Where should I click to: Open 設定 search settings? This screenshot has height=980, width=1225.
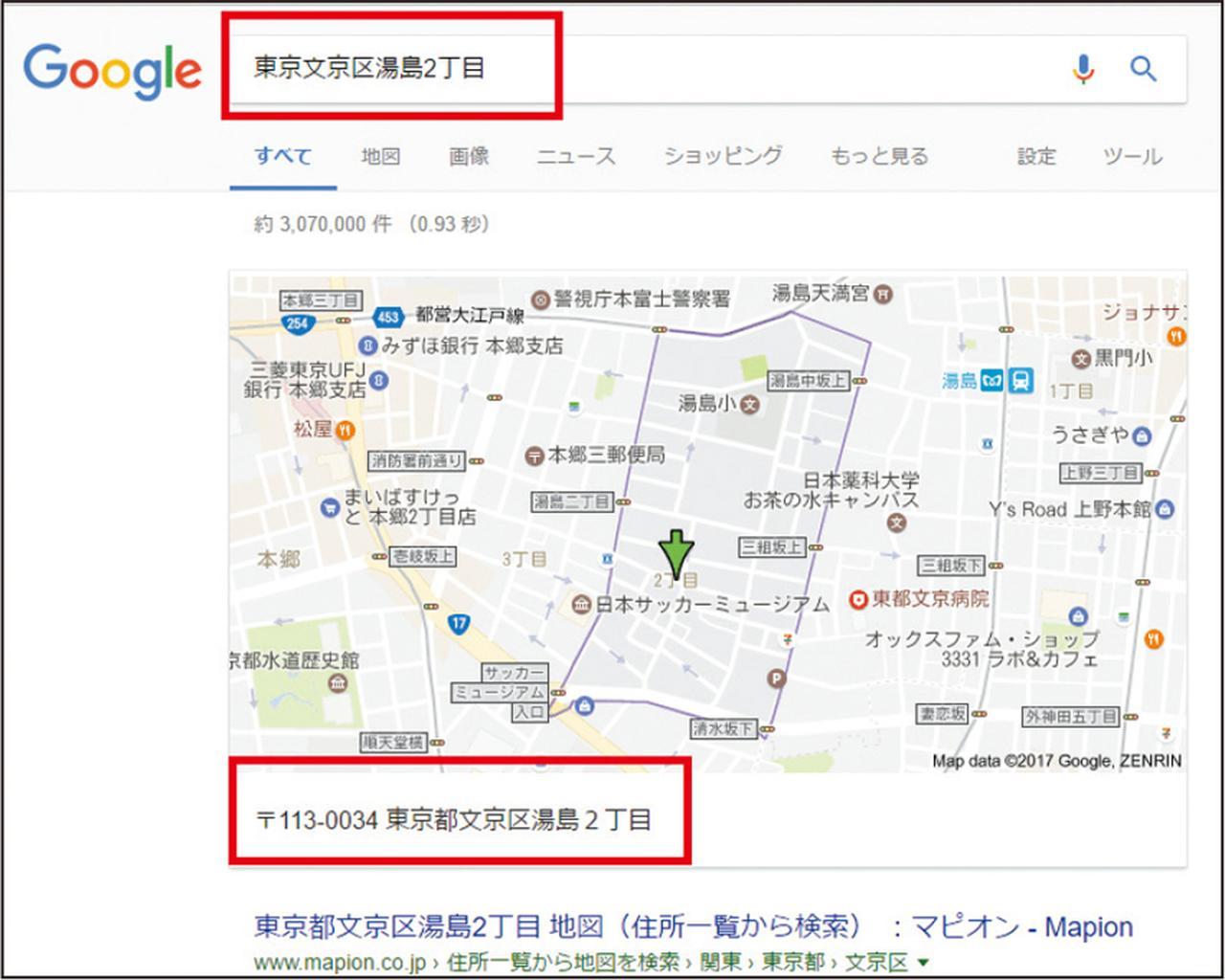(1036, 156)
